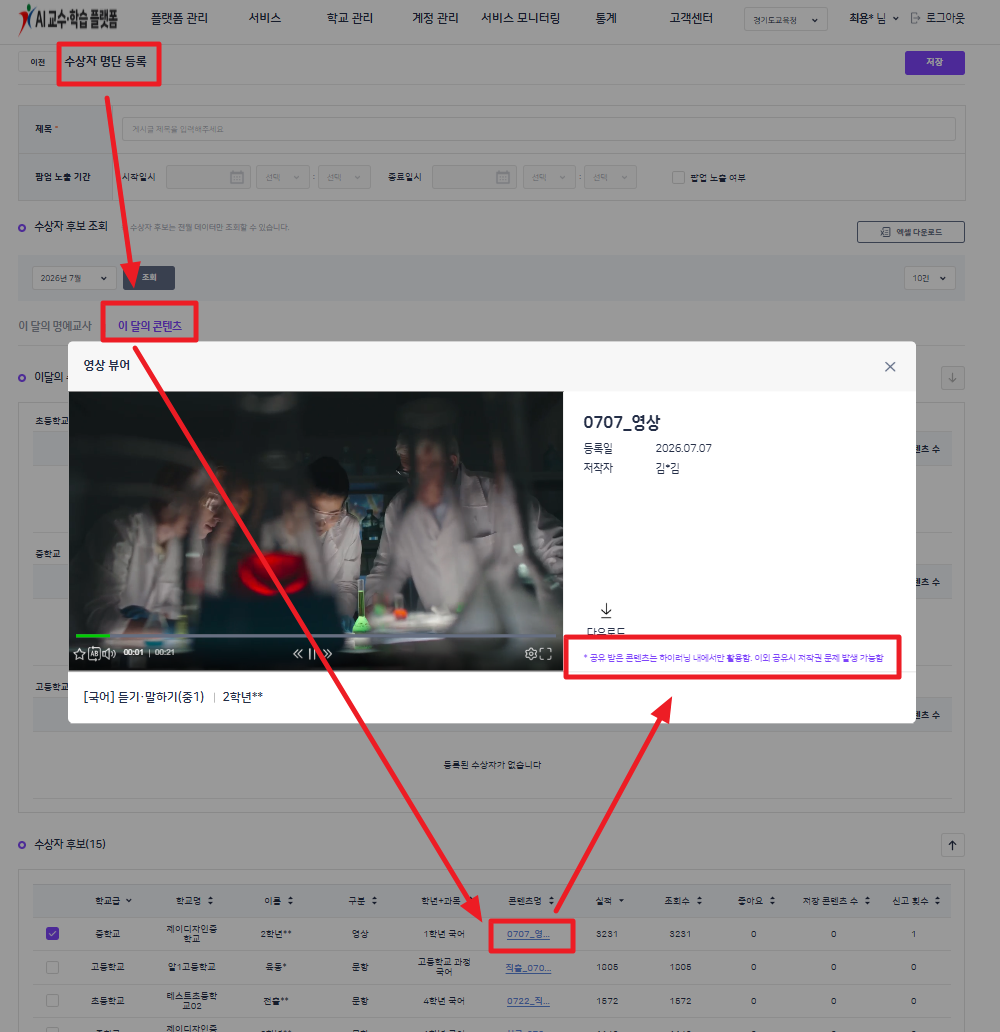The height and width of the screenshot is (1032, 1000).
Task: Open 플랫폼 관리 menu
Action: tap(179, 18)
